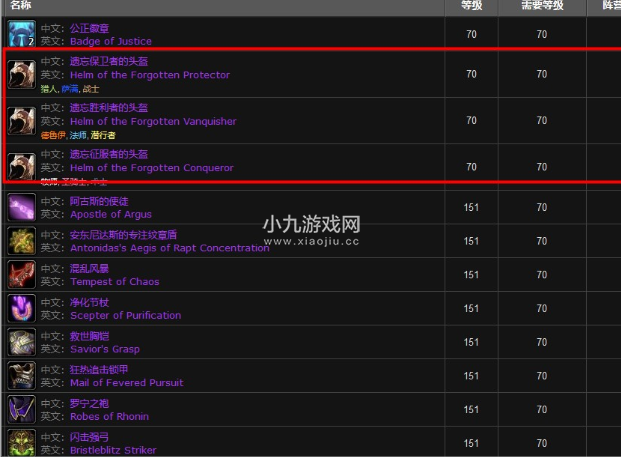This screenshot has height=457, width=621.
Task: Click the Scepter of Purification icon
Action: [x=22, y=308]
